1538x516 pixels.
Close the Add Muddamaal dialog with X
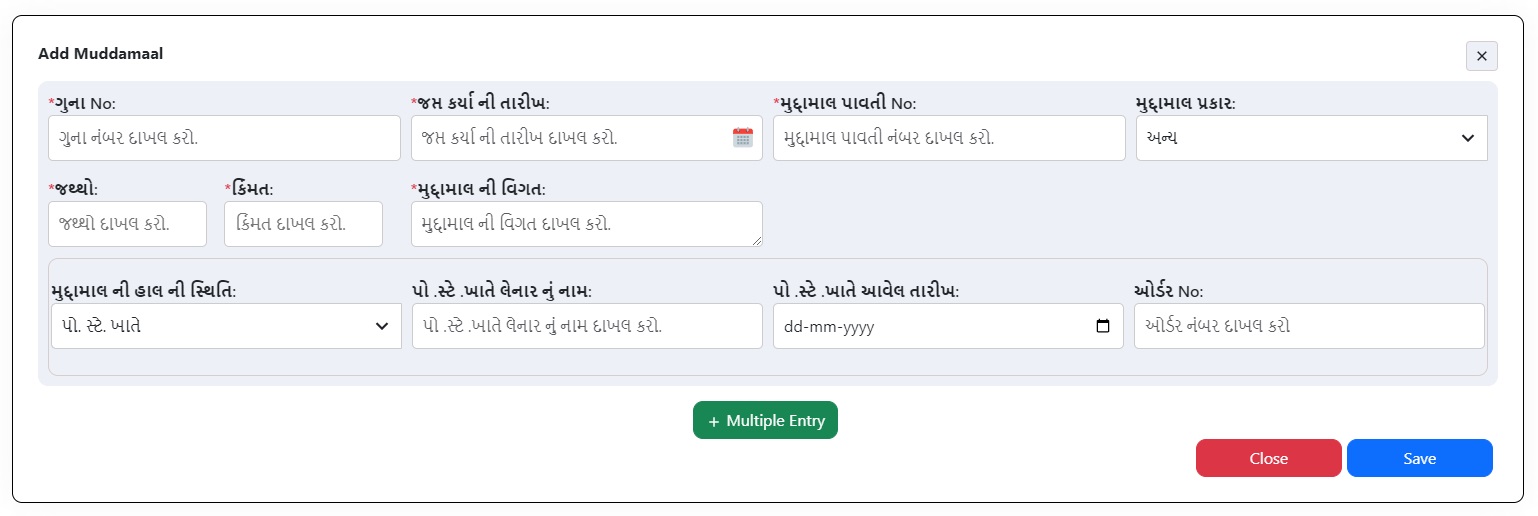coord(1481,56)
